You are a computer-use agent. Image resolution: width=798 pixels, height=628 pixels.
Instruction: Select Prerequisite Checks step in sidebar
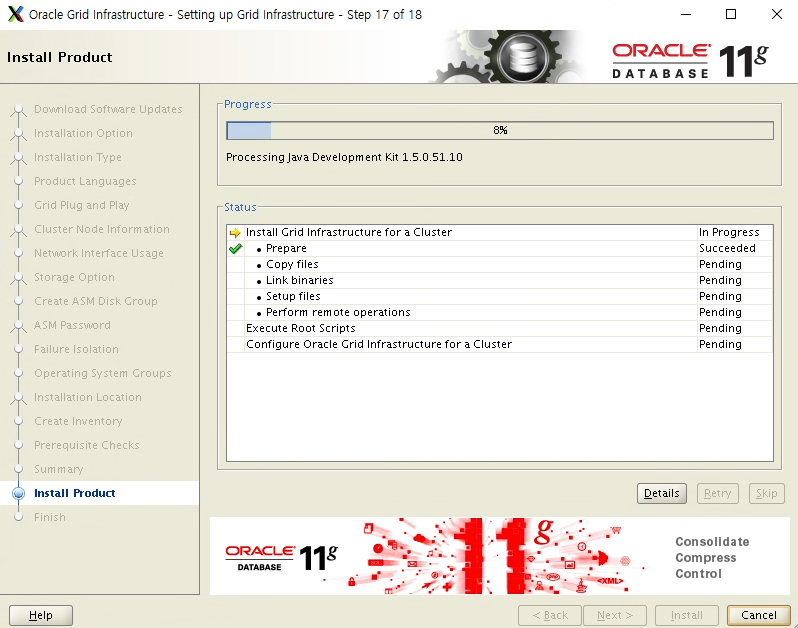point(87,445)
